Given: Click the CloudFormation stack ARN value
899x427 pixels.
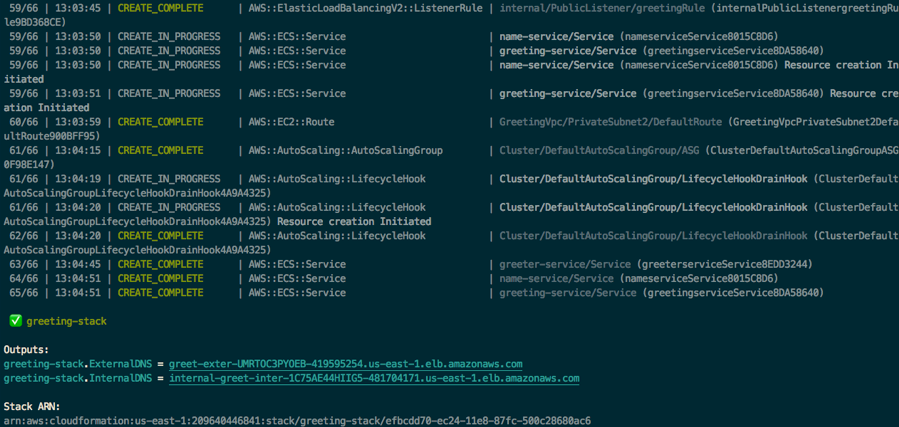Looking at the screenshot, I should click(x=297, y=421).
